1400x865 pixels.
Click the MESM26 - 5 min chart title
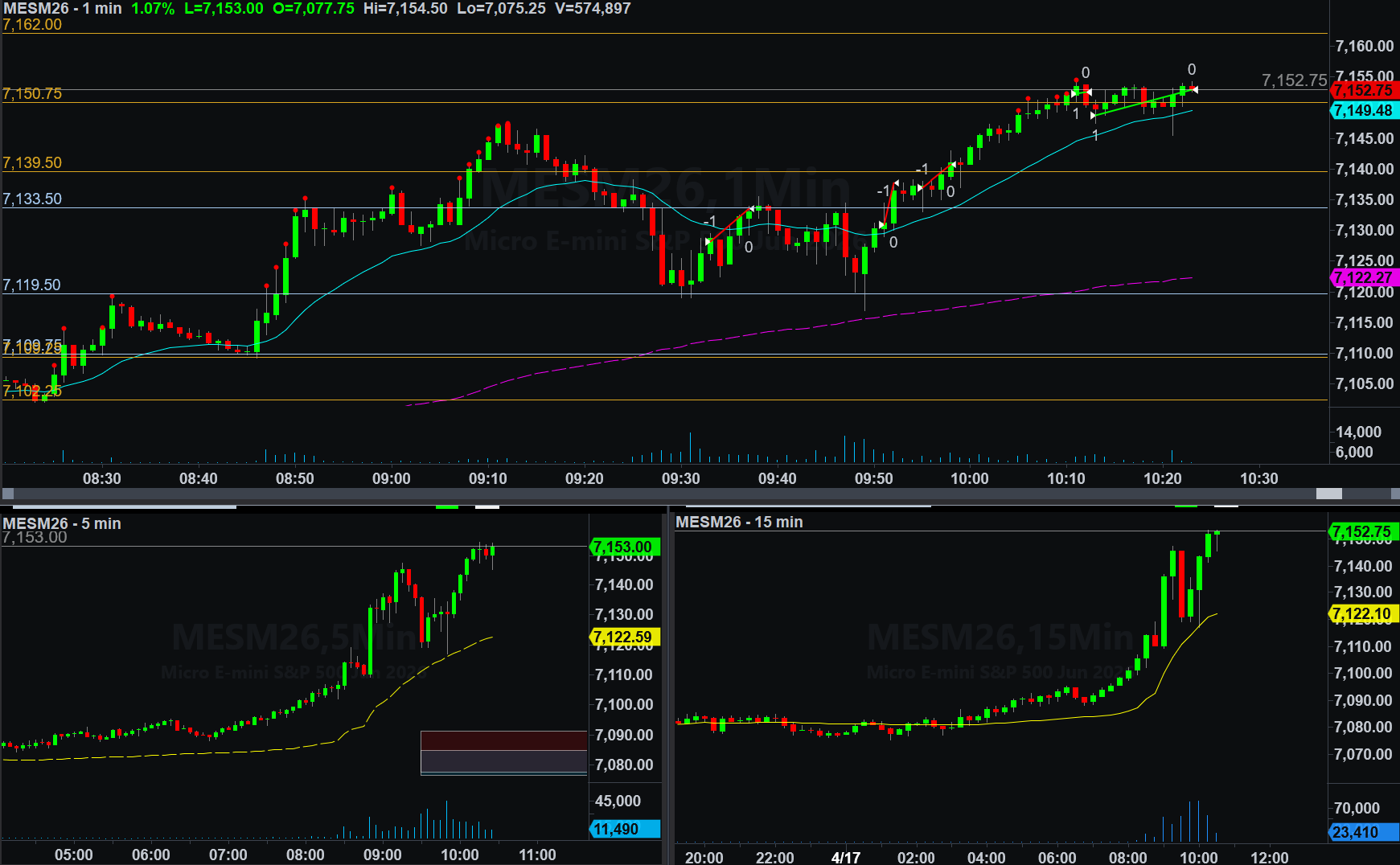point(62,523)
